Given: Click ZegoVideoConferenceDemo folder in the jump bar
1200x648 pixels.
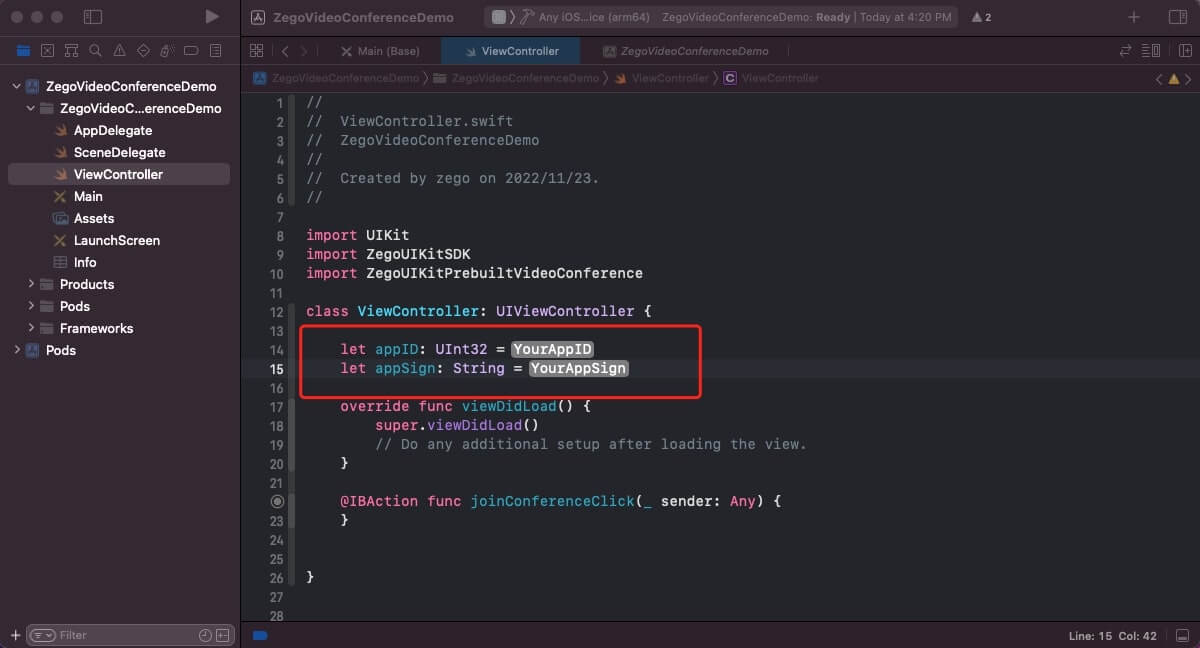Looking at the screenshot, I should point(516,78).
